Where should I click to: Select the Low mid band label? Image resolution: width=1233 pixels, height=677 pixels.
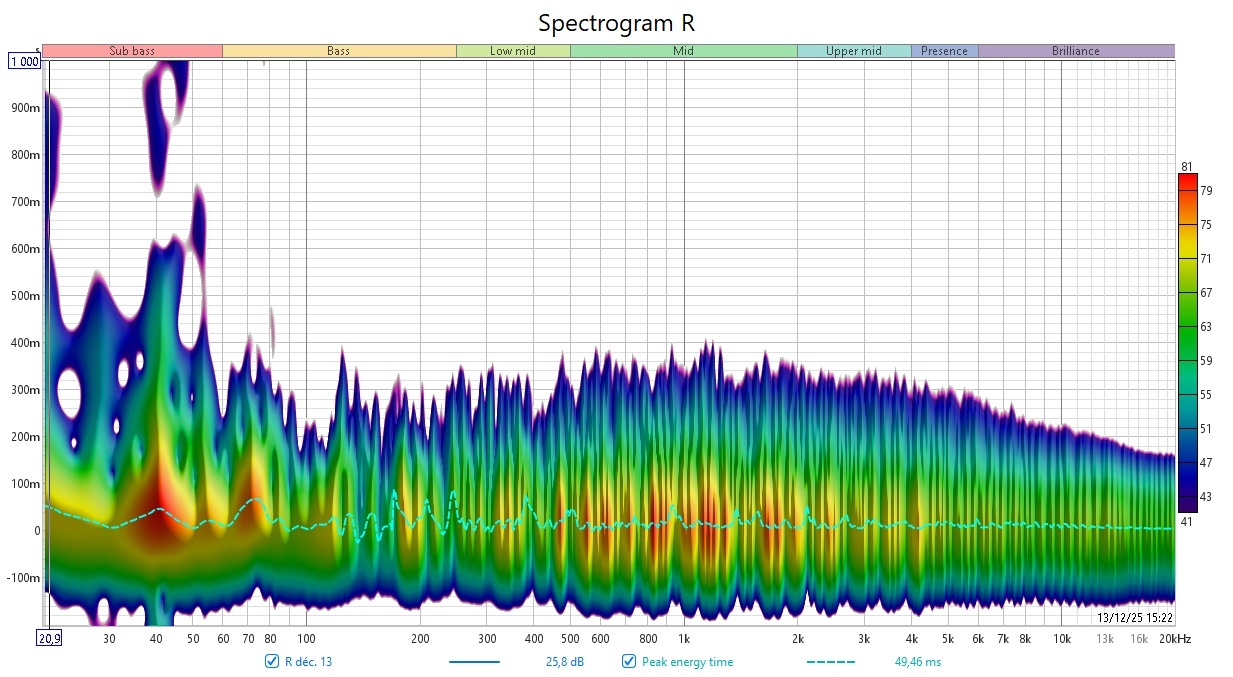513,51
